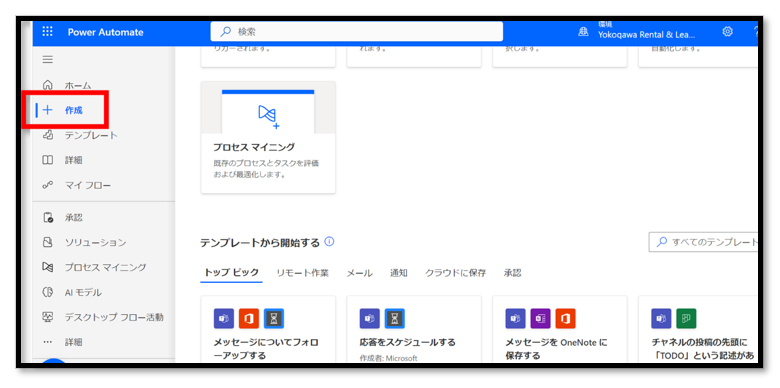
Task: Click Planner icon in TODO card
Action: 686,318
